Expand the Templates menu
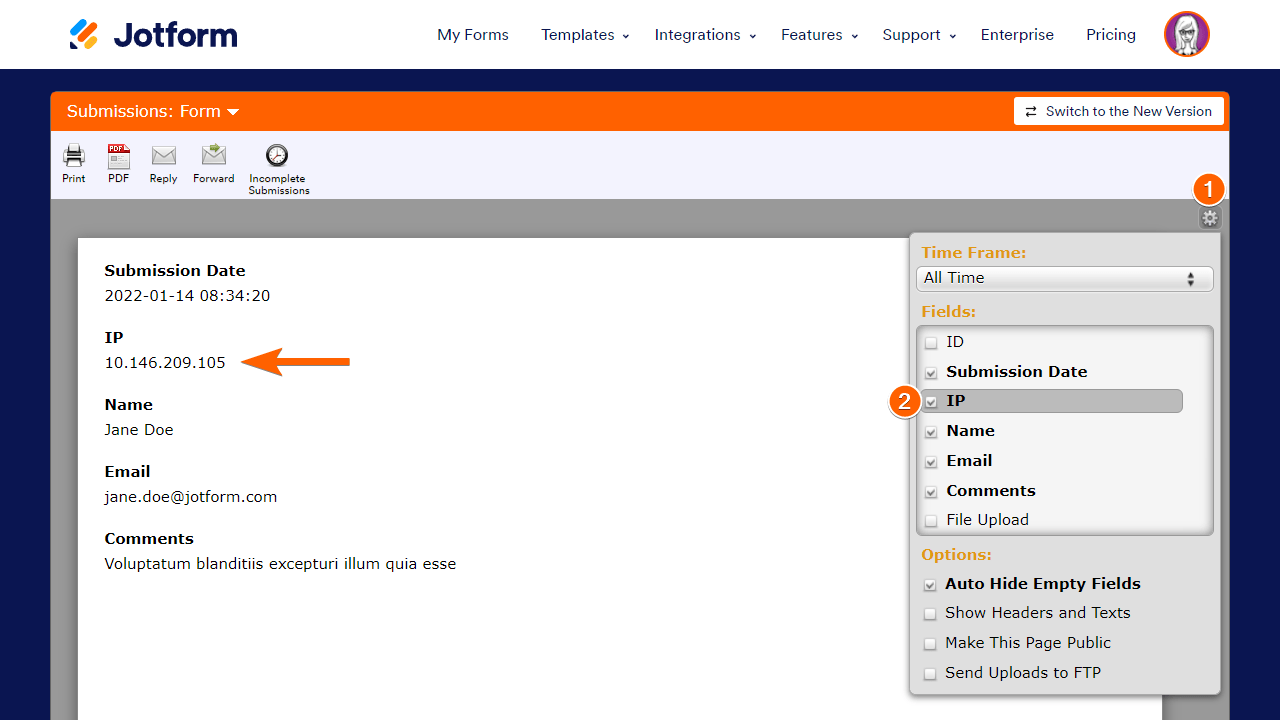1280x720 pixels. (x=585, y=35)
